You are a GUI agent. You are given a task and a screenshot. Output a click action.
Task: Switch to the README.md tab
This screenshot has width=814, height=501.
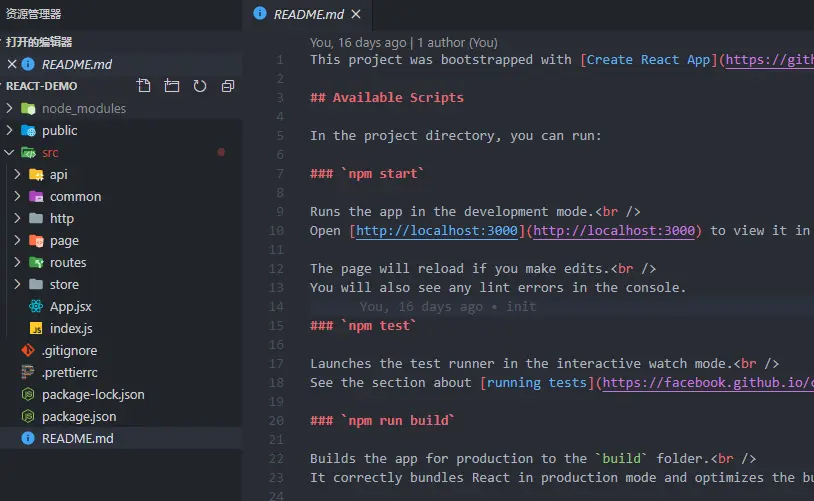[x=307, y=15]
